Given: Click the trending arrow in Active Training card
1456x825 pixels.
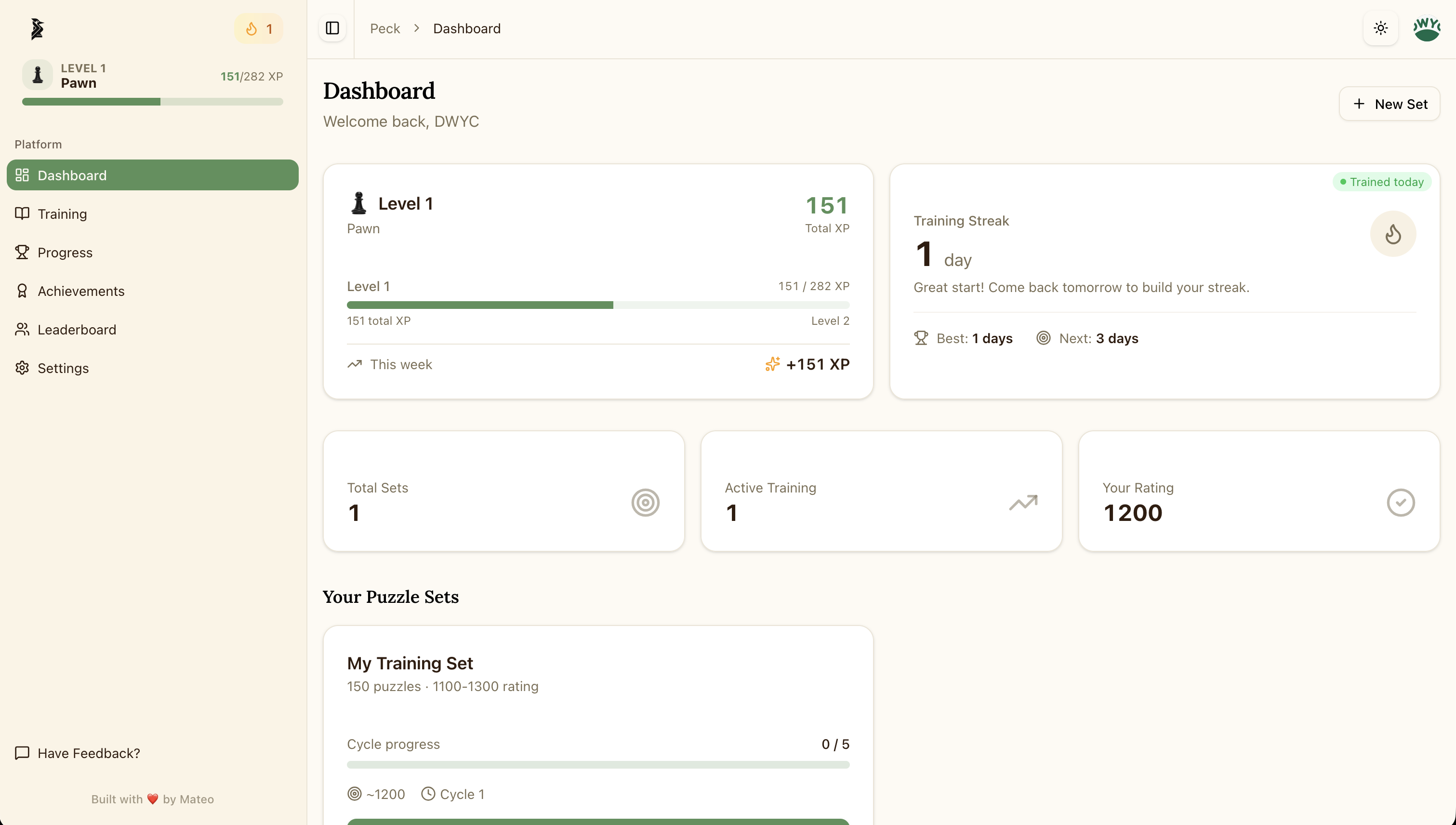Looking at the screenshot, I should pyautogui.click(x=1023, y=503).
